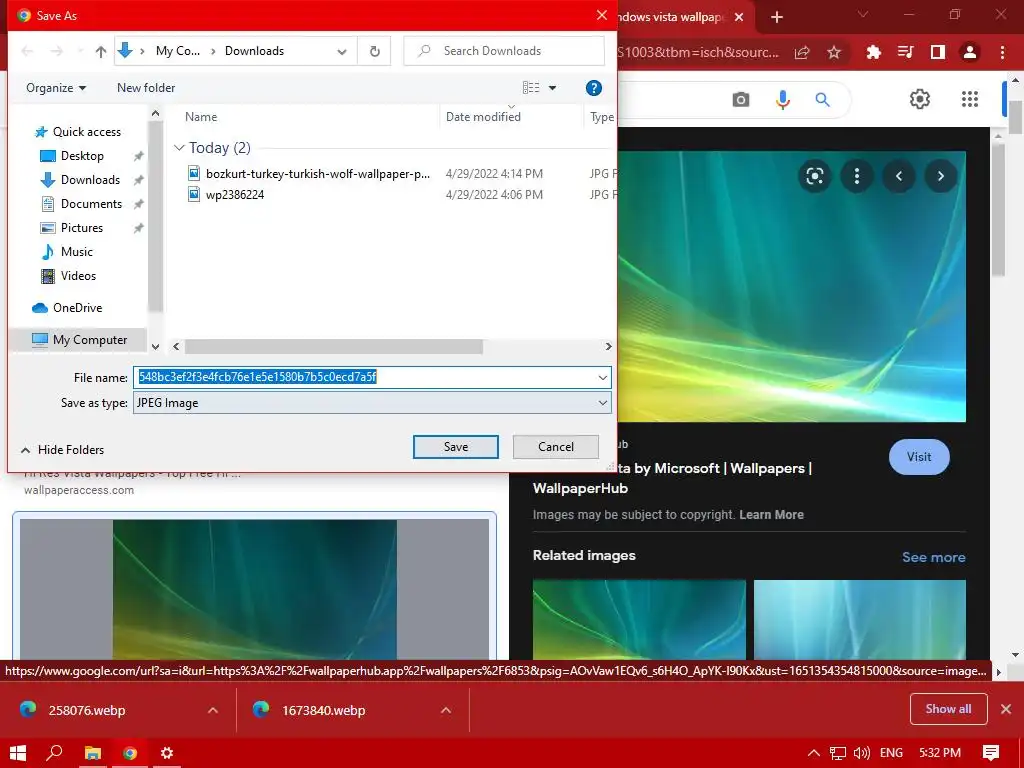
Task: Go up one folder level in Save As
Action: click(x=101, y=51)
